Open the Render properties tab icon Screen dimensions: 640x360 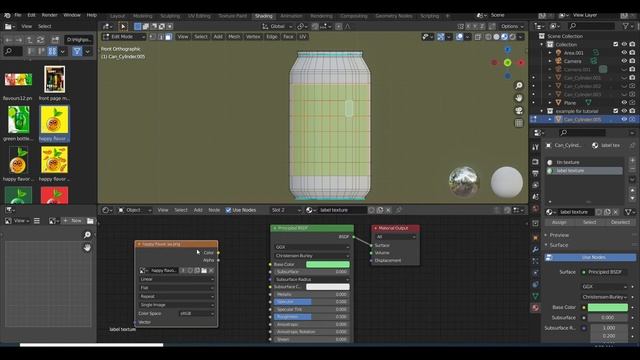click(x=535, y=162)
